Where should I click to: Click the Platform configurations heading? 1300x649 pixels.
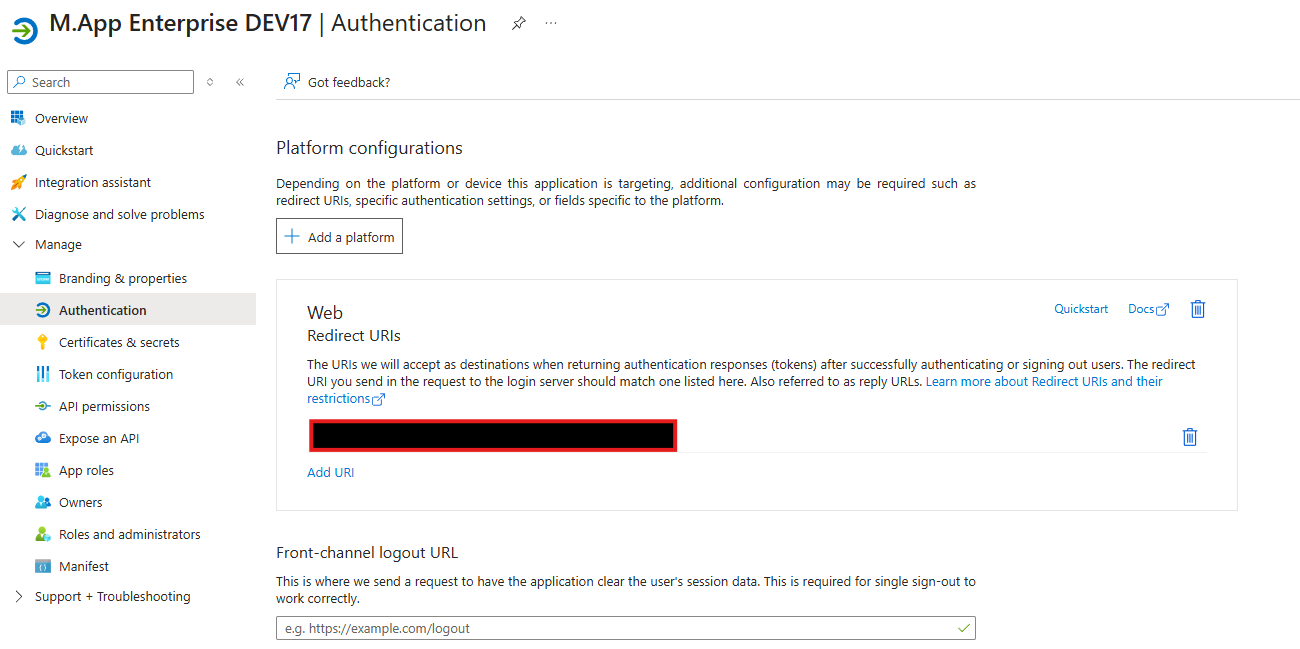pyautogui.click(x=369, y=148)
